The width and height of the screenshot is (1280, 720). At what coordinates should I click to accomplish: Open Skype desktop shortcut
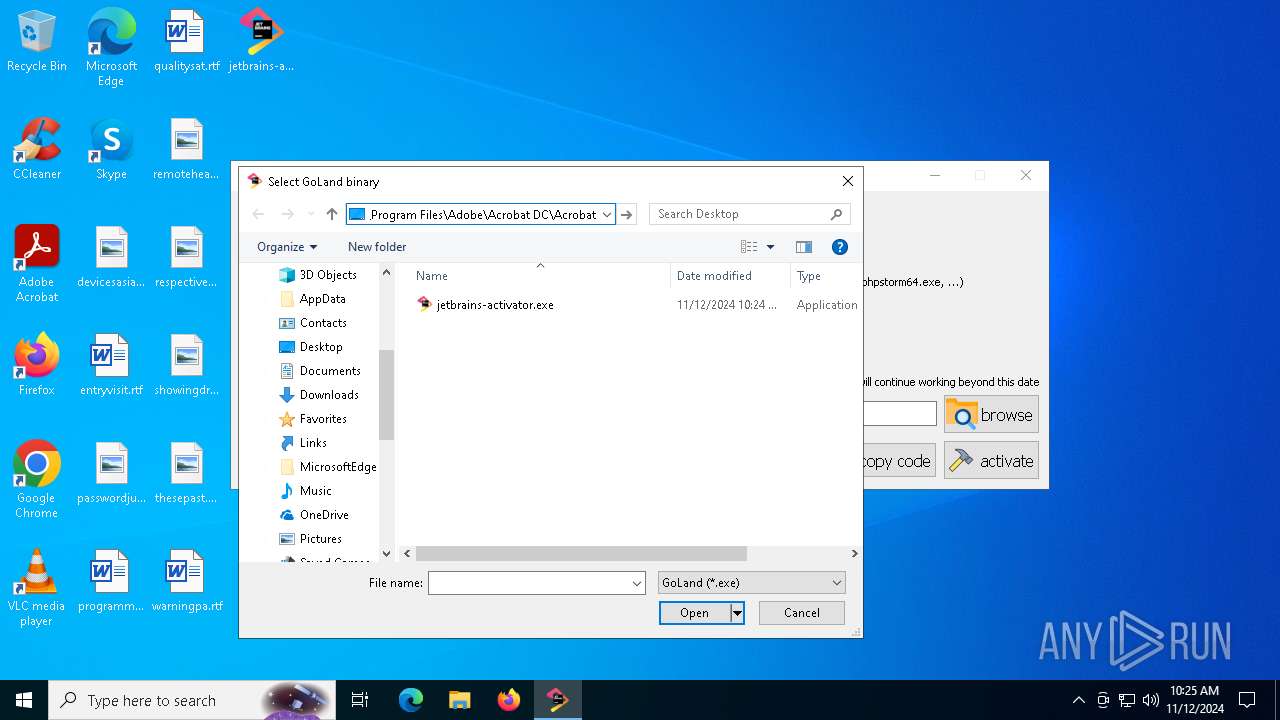(x=111, y=150)
